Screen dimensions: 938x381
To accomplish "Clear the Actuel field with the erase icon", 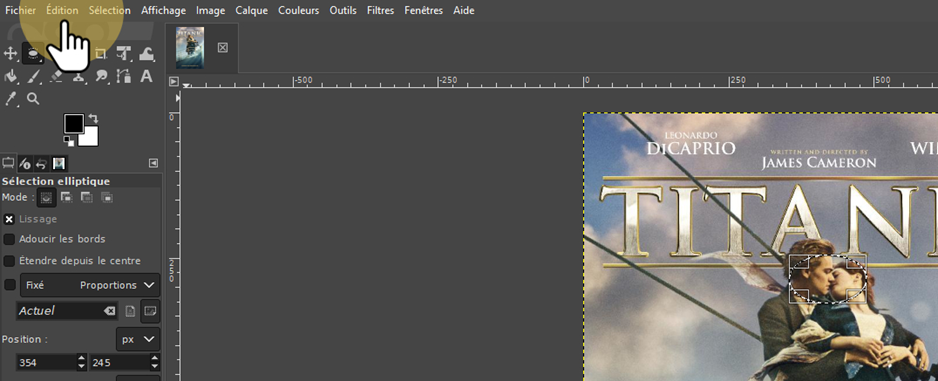I will [109, 311].
